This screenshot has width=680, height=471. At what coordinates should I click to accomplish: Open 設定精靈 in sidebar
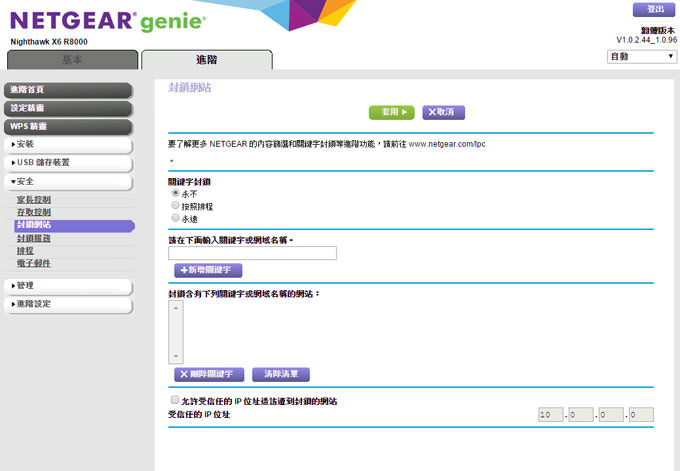tap(68, 108)
